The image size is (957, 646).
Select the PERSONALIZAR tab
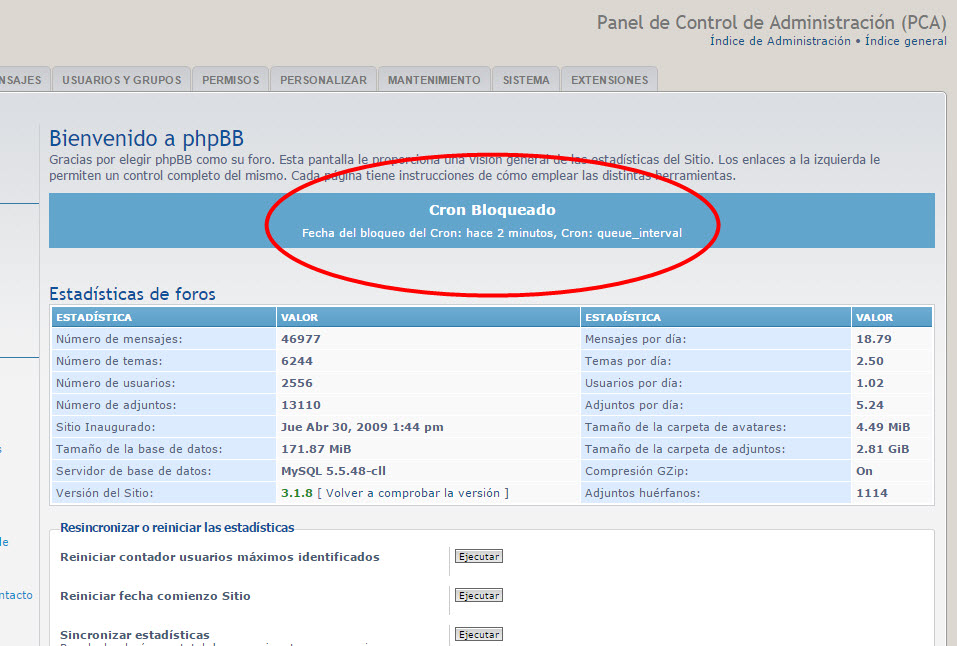(x=323, y=80)
